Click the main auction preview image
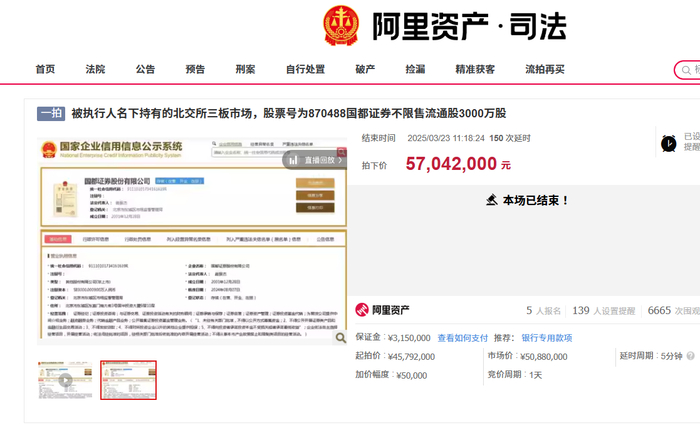Image resolution: width=700 pixels, height=427 pixels. pyautogui.click(x=192, y=241)
